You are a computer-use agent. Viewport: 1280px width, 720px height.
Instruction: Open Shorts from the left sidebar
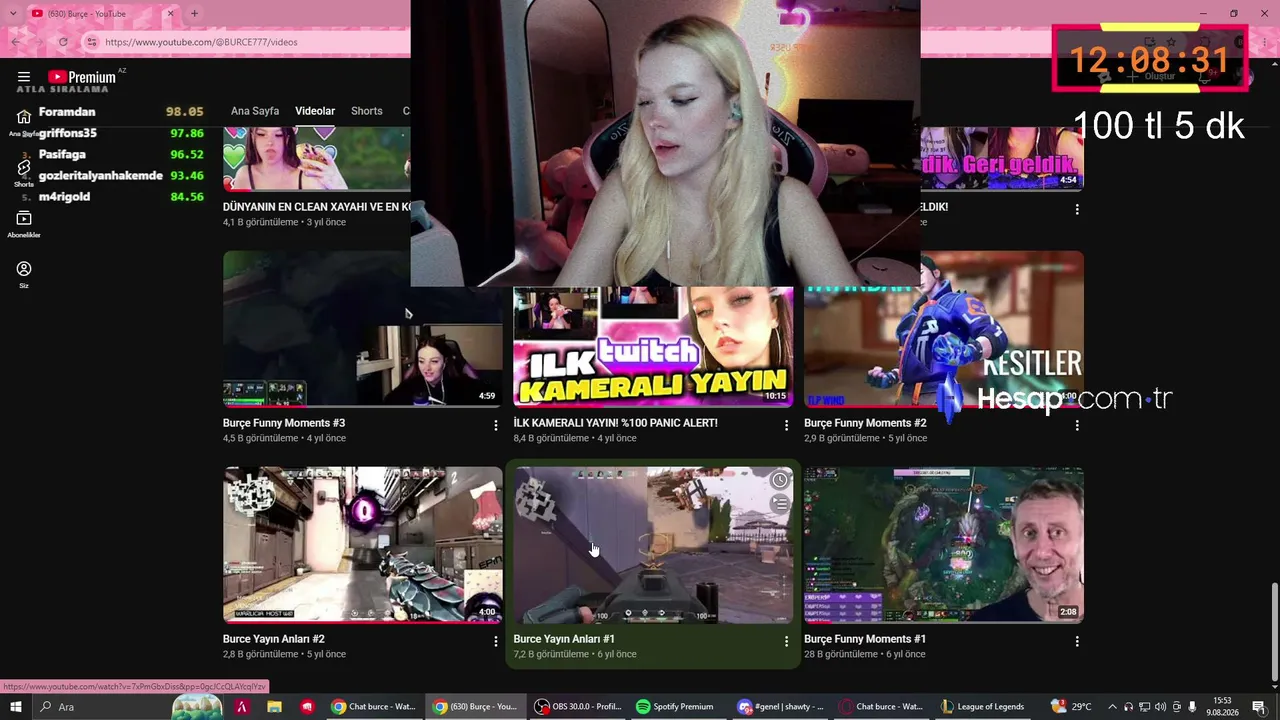24,171
